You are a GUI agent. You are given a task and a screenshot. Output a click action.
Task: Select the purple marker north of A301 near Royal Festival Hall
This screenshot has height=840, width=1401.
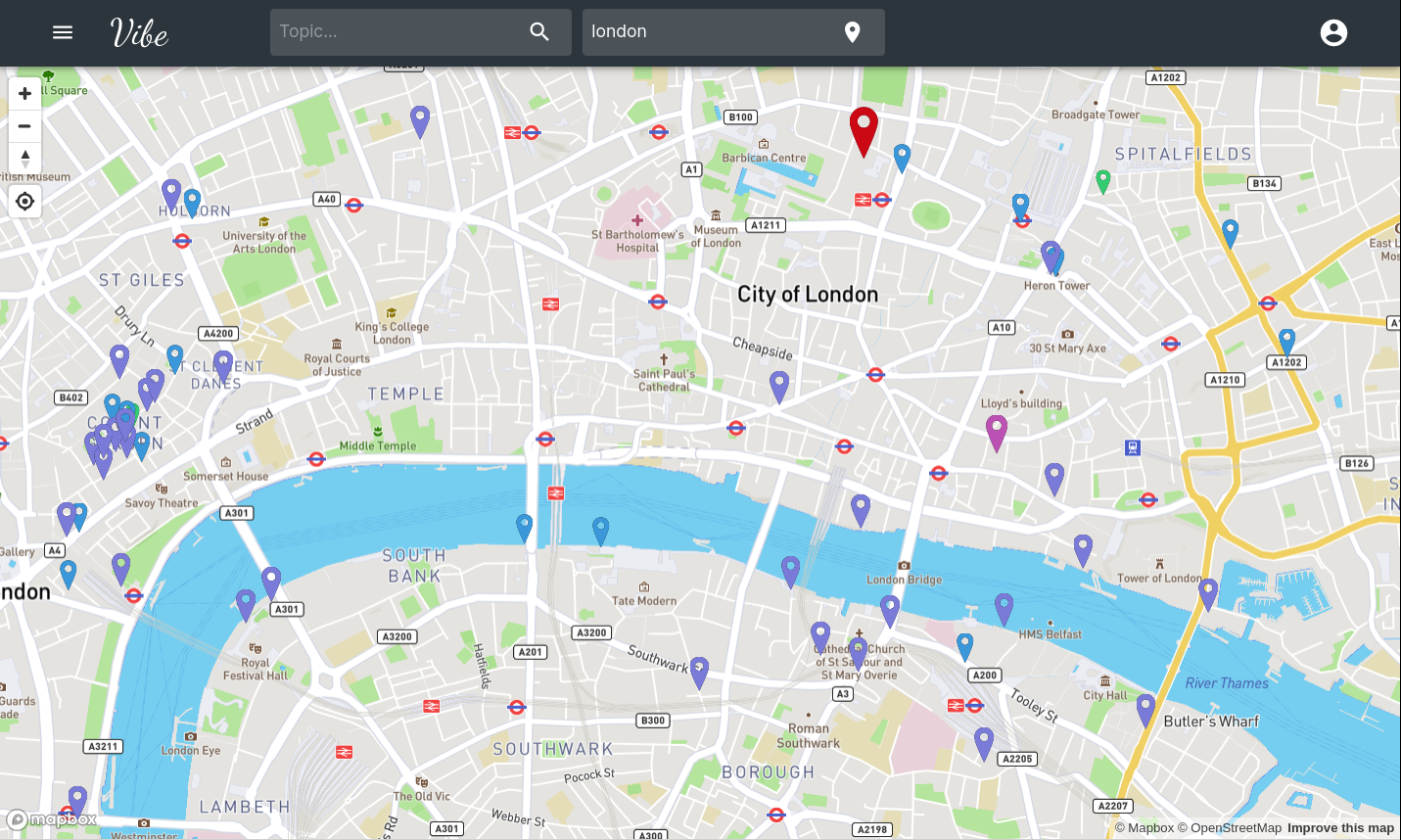pos(271,583)
